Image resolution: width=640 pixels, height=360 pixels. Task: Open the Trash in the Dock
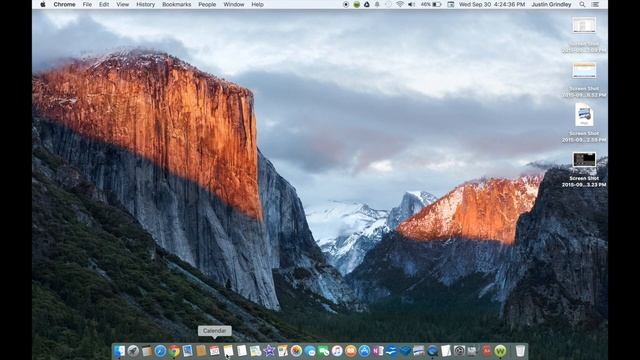point(520,351)
